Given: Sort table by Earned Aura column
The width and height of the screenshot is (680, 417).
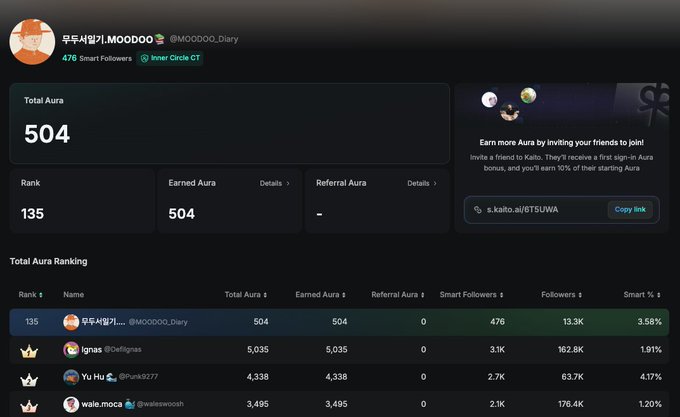Looking at the screenshot, I should [320, 295].
